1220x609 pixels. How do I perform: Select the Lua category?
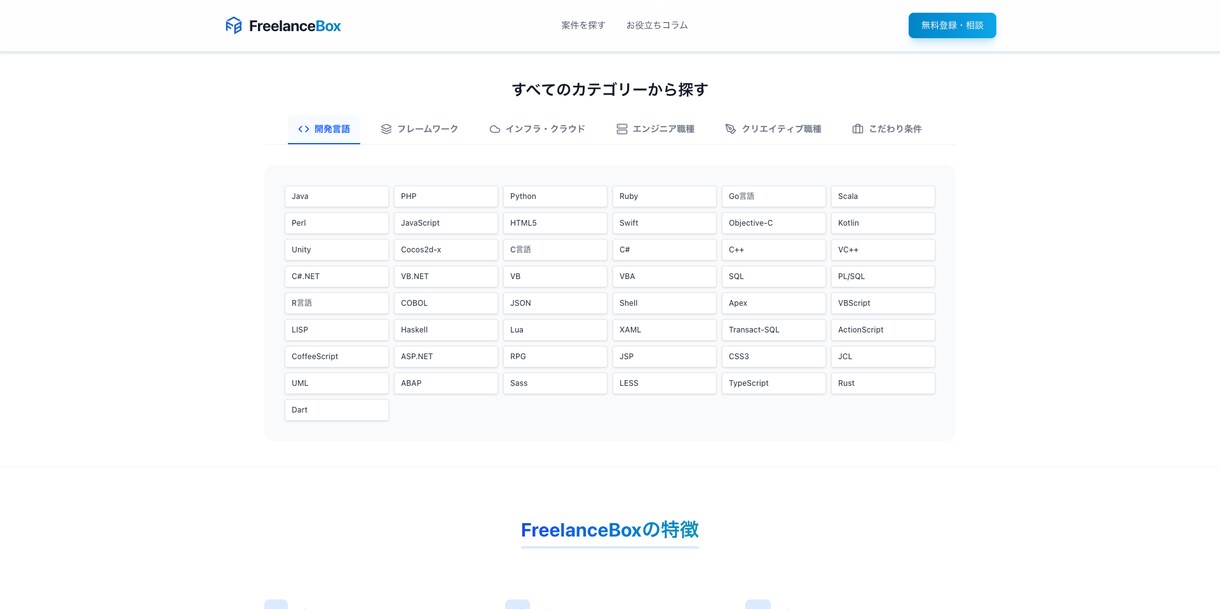click(x=555, y=330)
